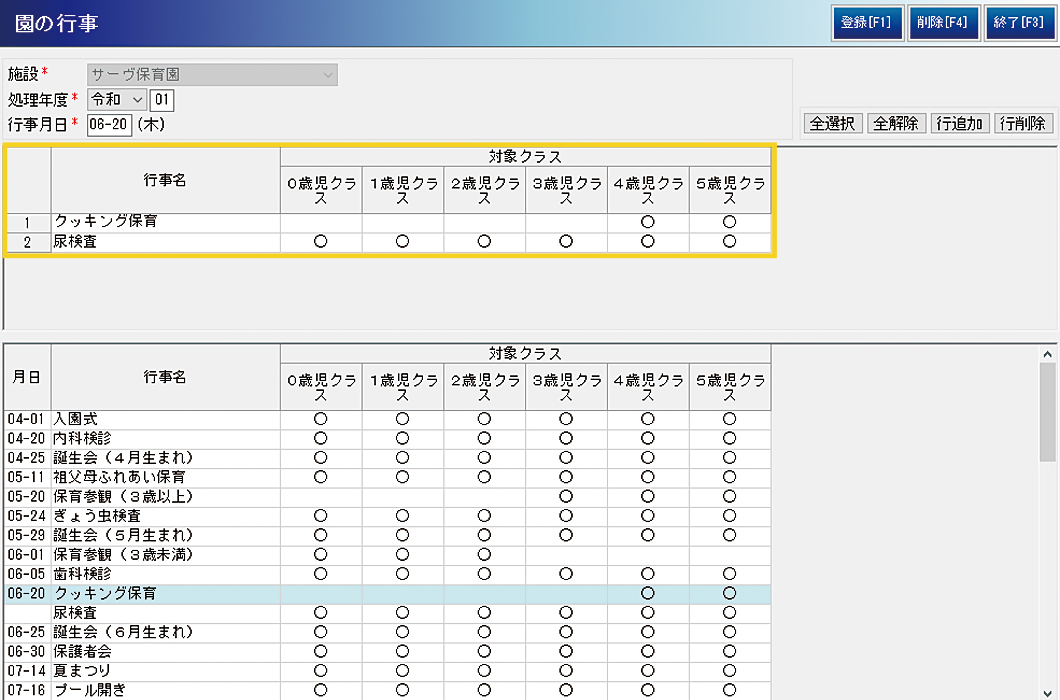
Task: Click the vertical scrollbar thumb of event list
Action: tap(1048, 410)
